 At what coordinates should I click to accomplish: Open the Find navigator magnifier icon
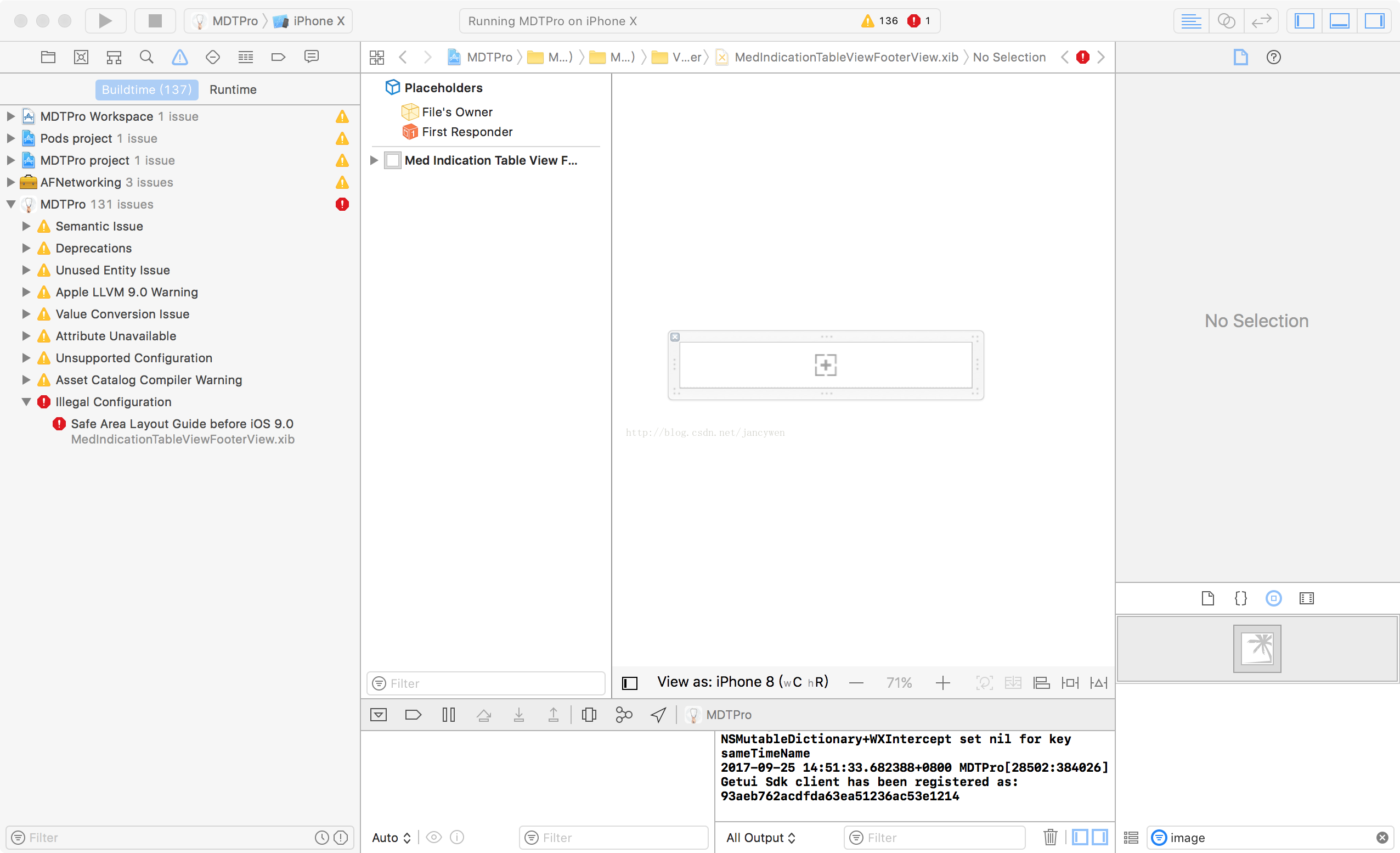(x=146, y=57)
